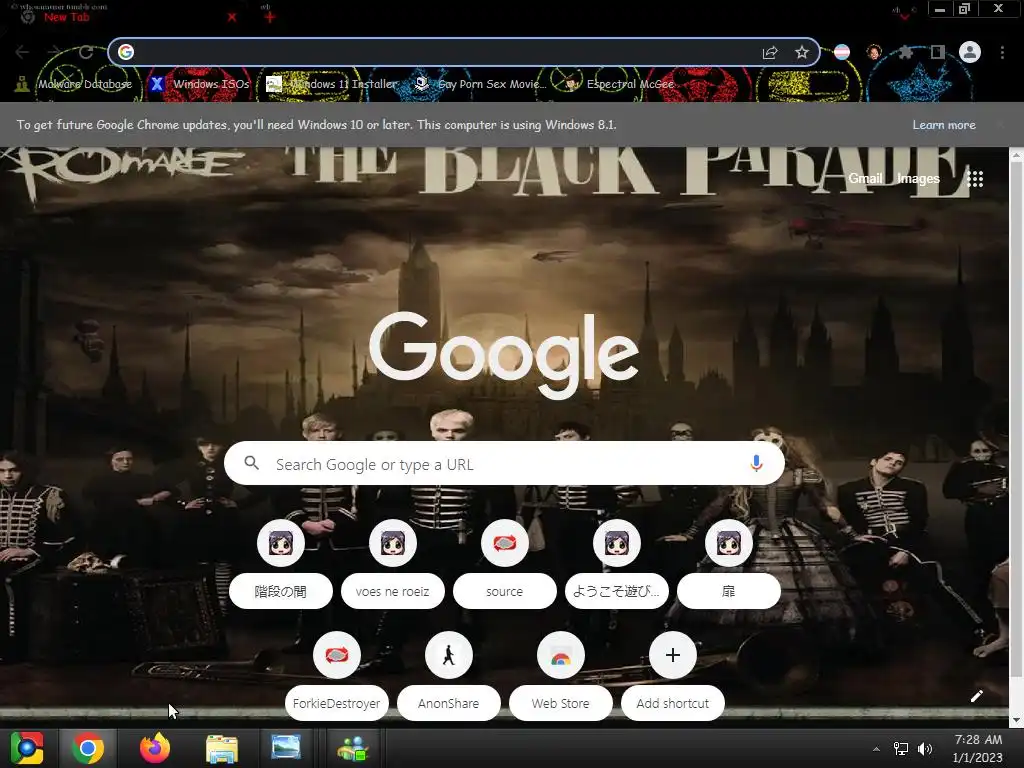Open the voes ne roeiz shortcut

click(392, 566)
